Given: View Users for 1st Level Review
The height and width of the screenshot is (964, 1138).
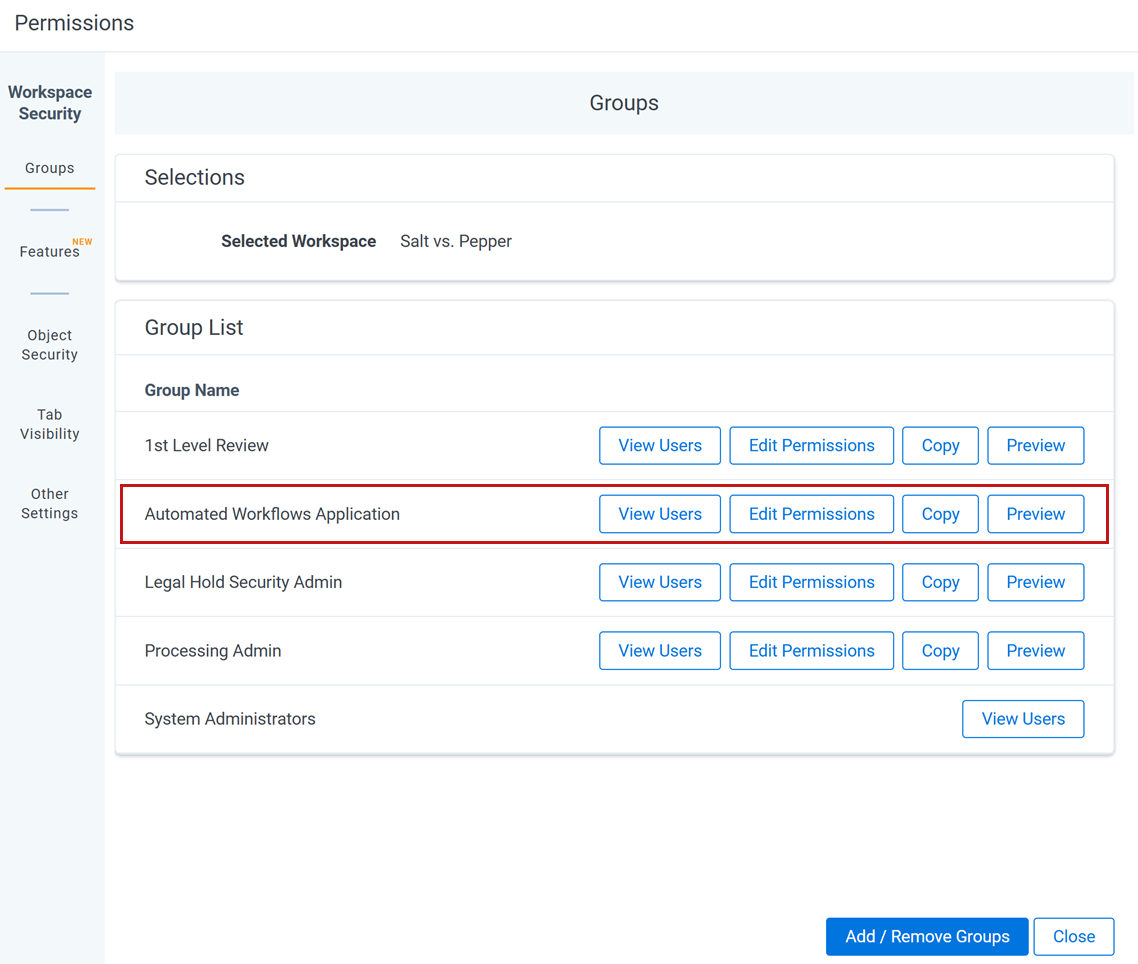Looking at the screenshot, I should pos(660,446).
